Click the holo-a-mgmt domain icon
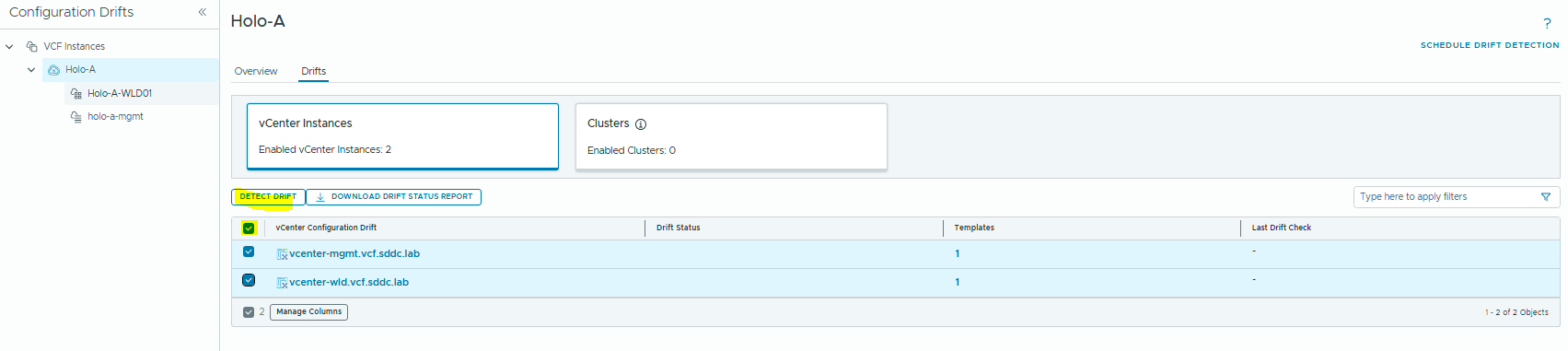The image size is (1568, 351). click(76, 117)
